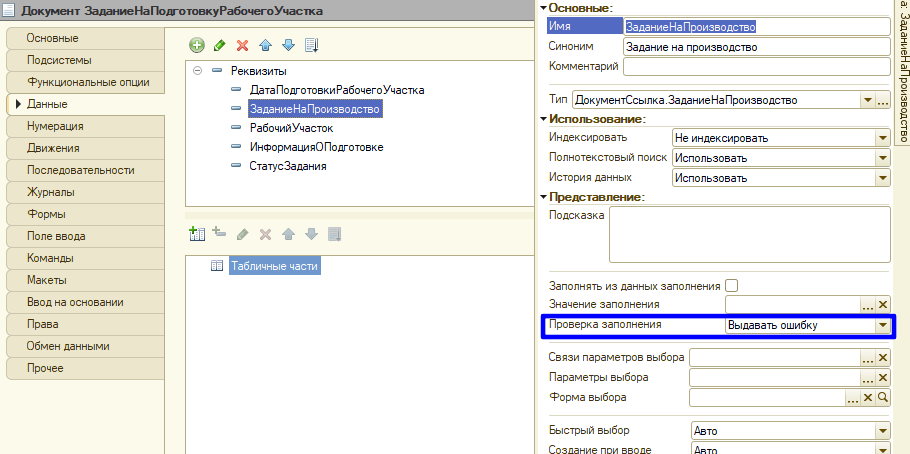910x454 pixels.
Task: Switch to the Движения tab
Action: coord(54,148)
